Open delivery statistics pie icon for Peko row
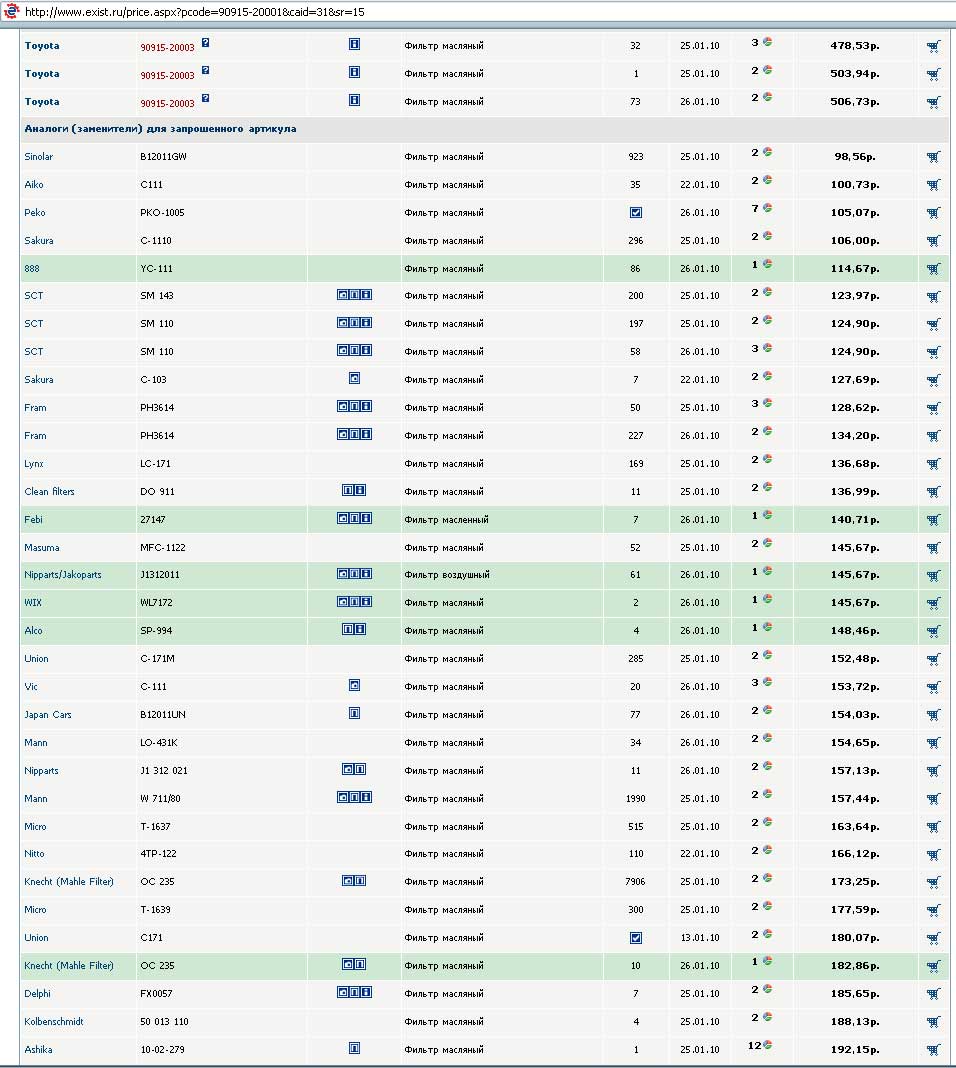Viewport: 956px width, 1068px height. point(767,208)
